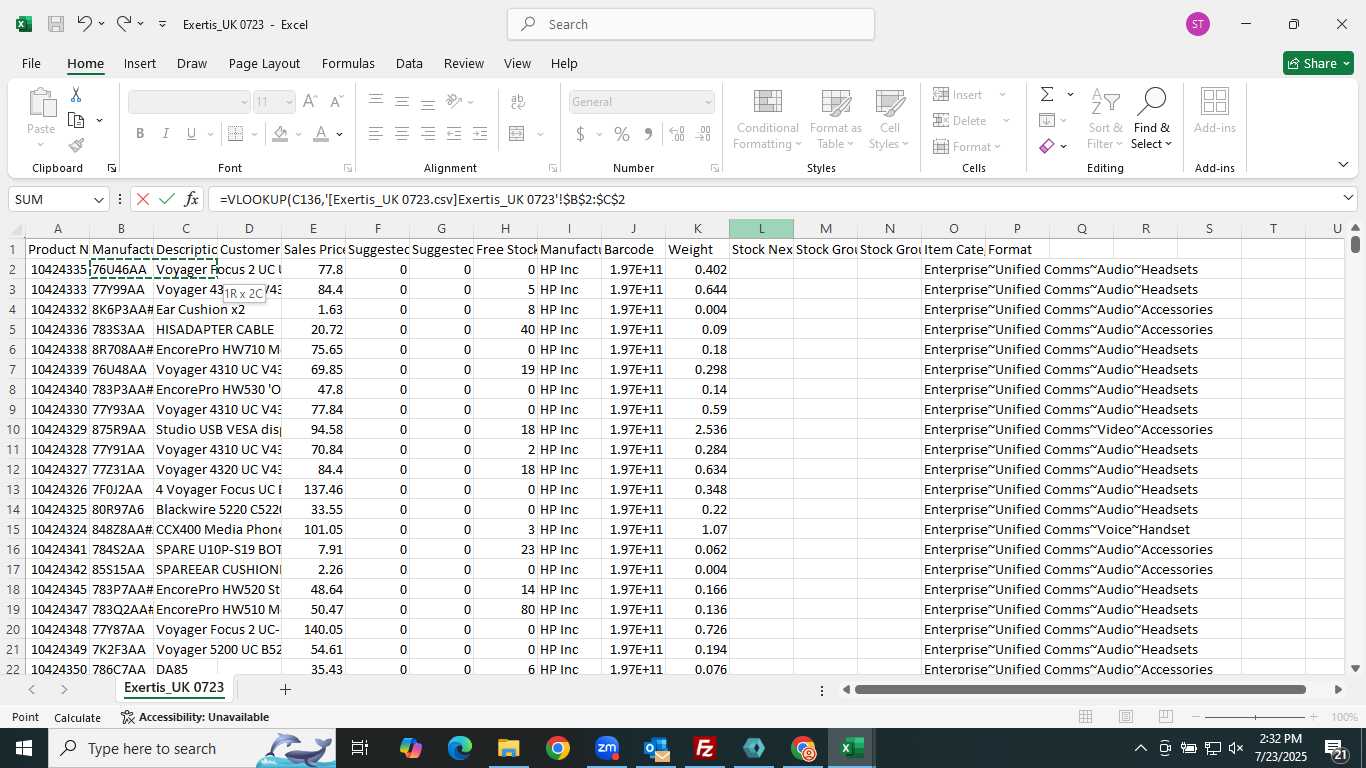This screenshot has height=768, width=1366.
Task: Open Conditional Formatting menu
Action: [767, 120]
